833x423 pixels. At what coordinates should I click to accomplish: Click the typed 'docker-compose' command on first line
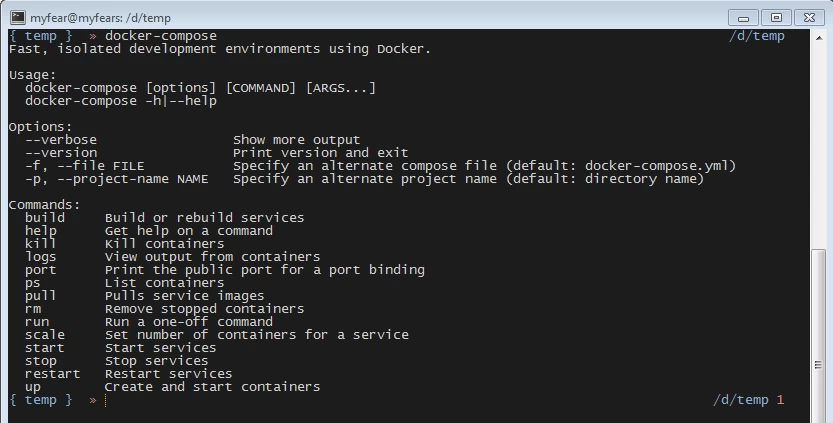point(161,36)
